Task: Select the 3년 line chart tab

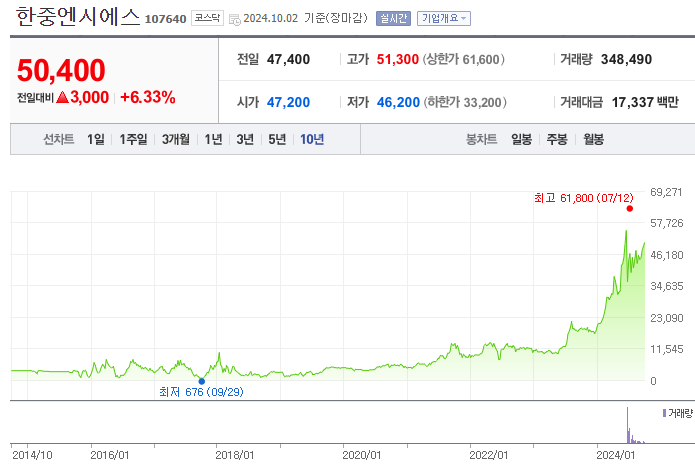Action: [245, 140]
